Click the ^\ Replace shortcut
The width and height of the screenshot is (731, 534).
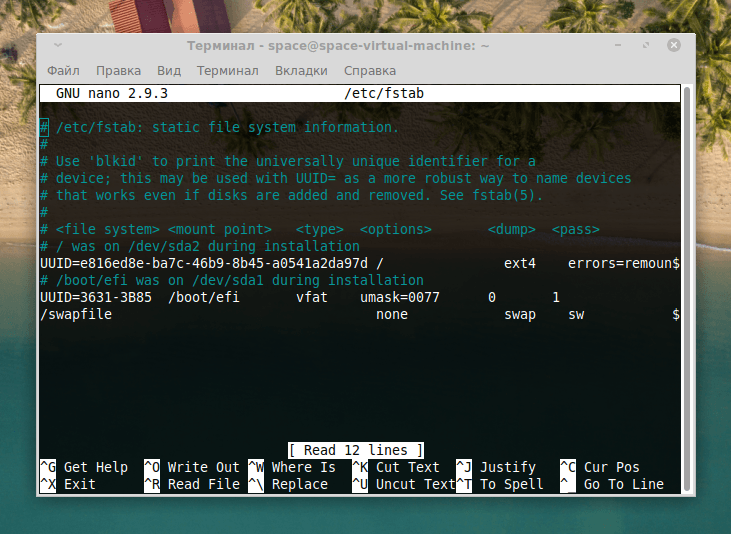click(x=288, y=484)
